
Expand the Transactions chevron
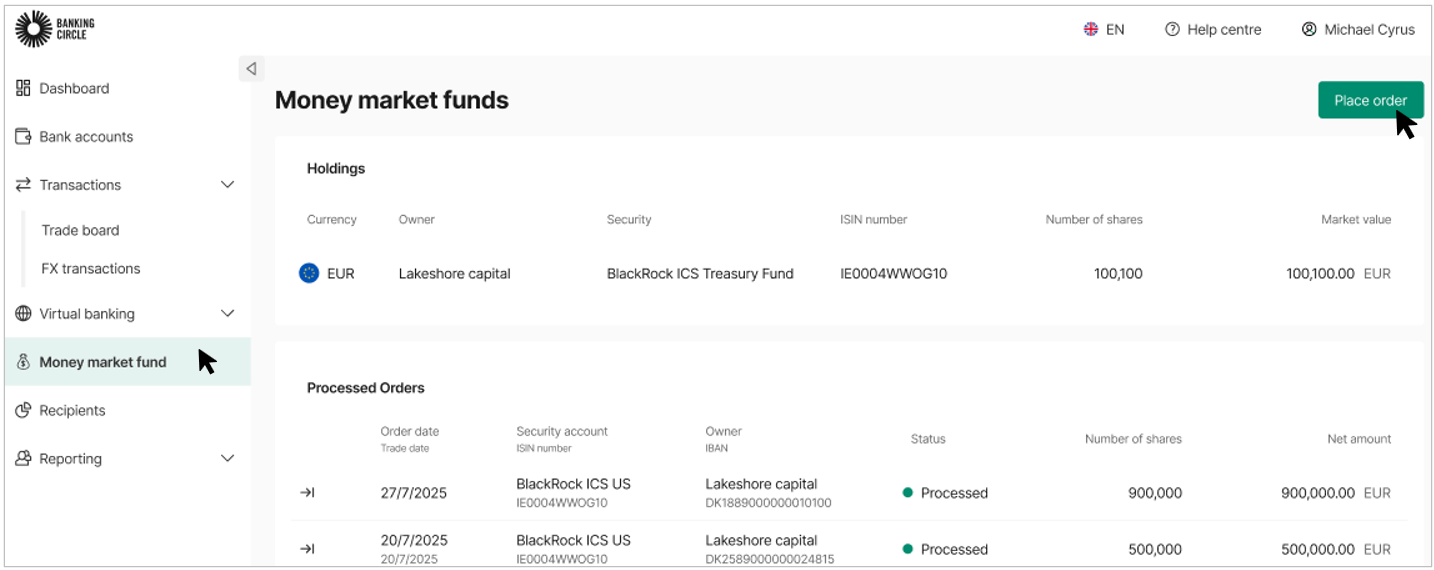(x=228, y=185)
